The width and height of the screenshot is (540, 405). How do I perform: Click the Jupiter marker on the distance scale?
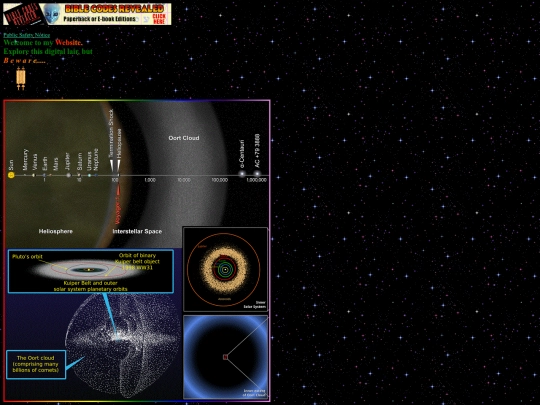click(68, 175)
